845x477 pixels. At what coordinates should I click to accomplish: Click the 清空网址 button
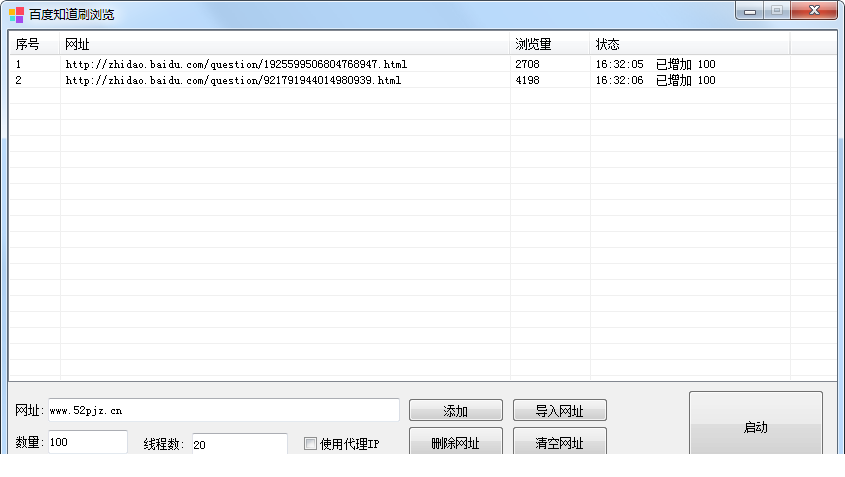[x=559, y=441]
